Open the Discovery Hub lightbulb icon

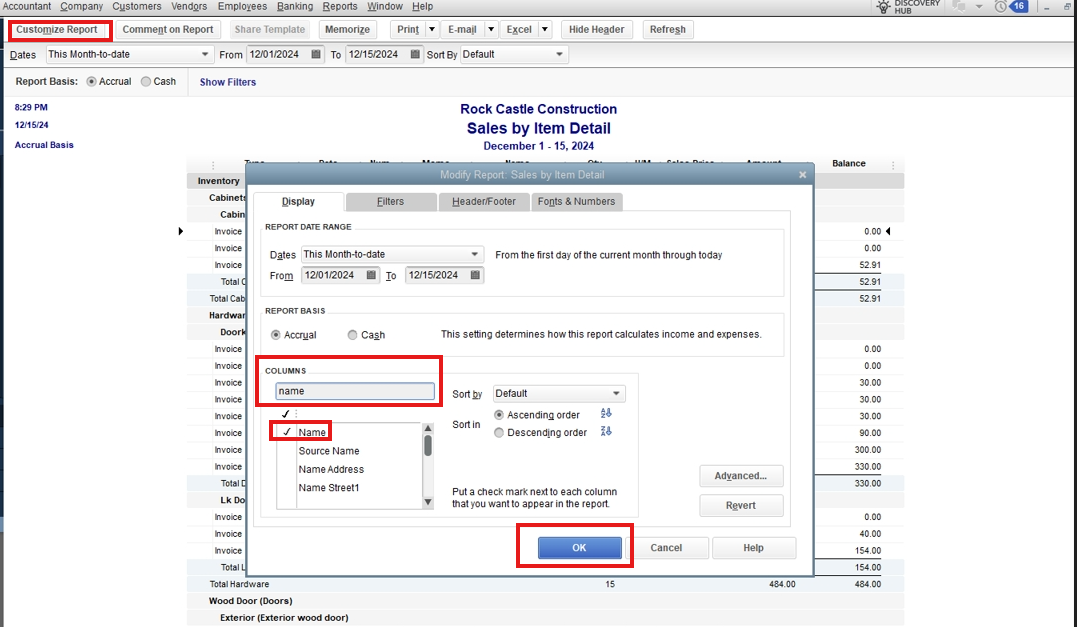click(x=883, y=7)
